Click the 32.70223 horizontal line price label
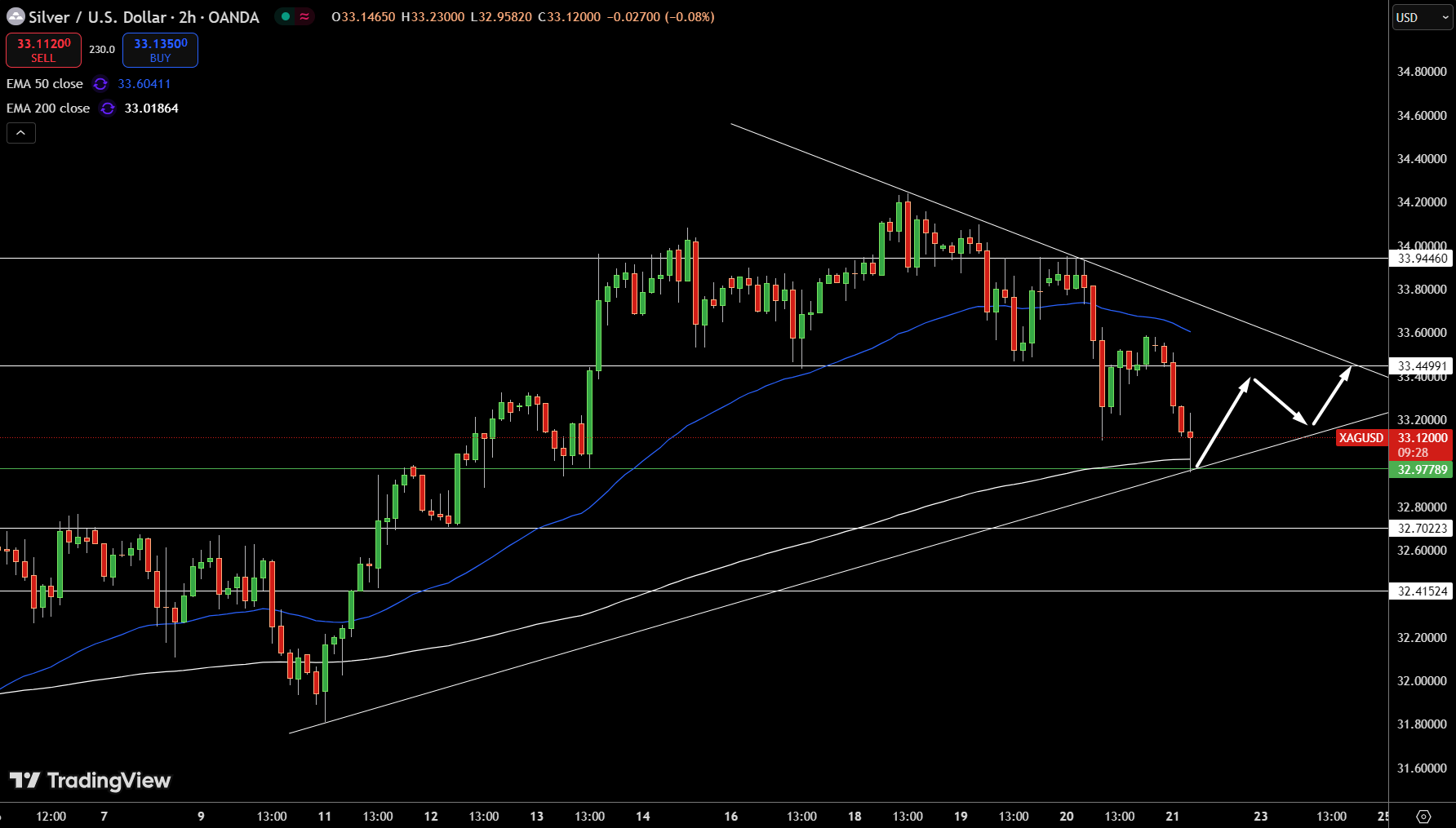 (x=1422, y=528)
